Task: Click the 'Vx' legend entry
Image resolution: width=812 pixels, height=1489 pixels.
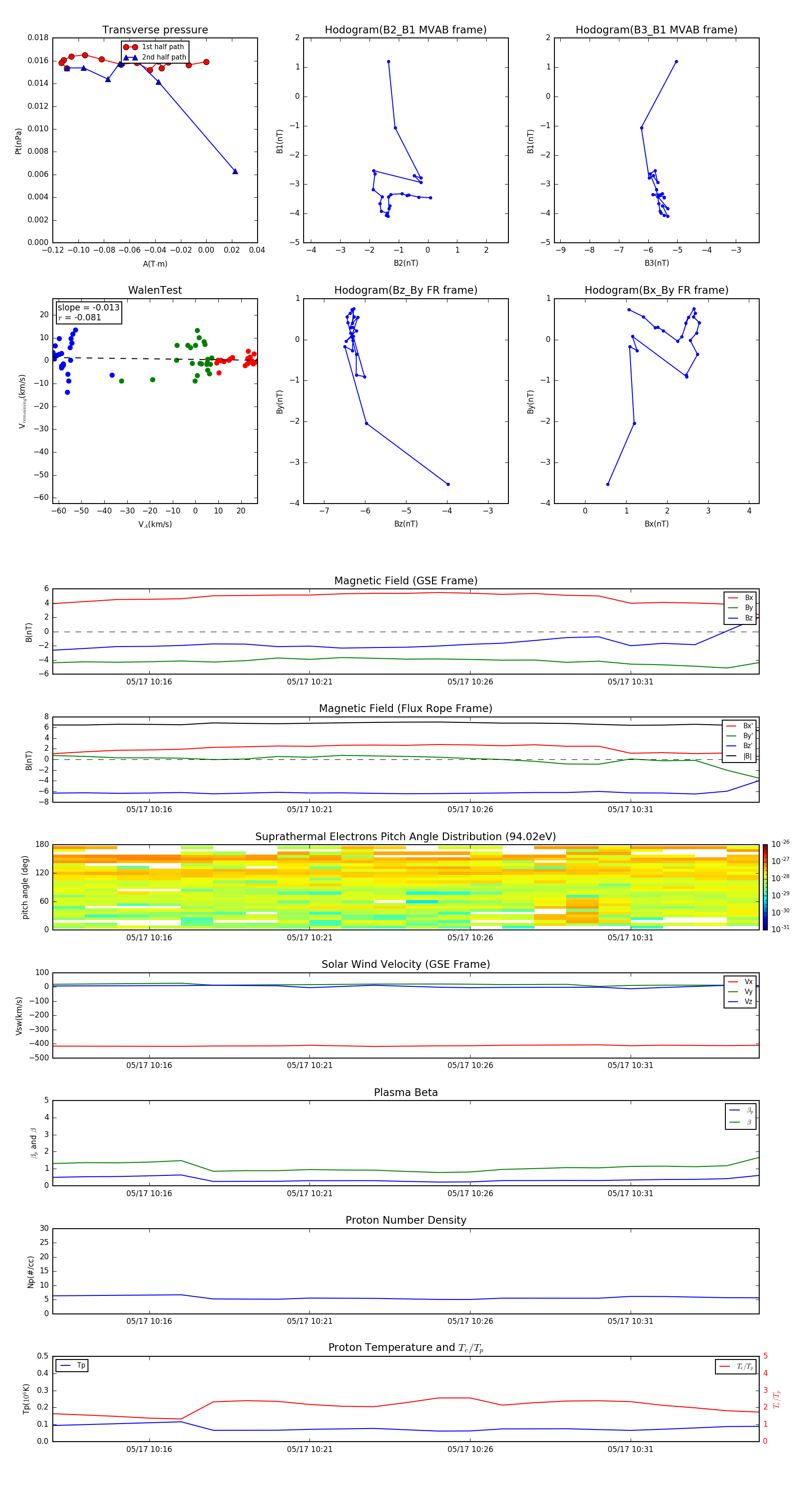Action: click(x=740, y=981)
